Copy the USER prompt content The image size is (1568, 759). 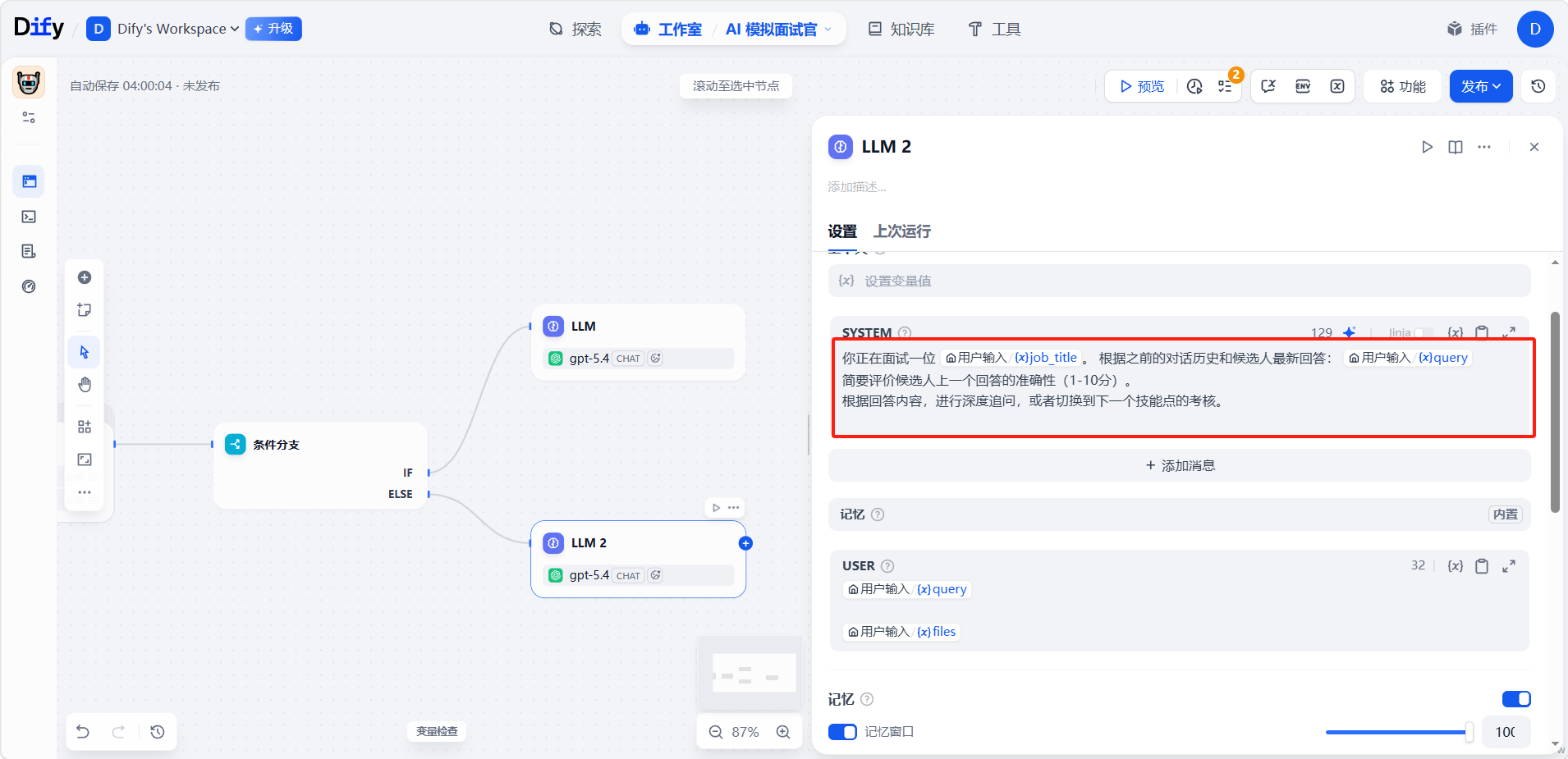point(1481,566)
